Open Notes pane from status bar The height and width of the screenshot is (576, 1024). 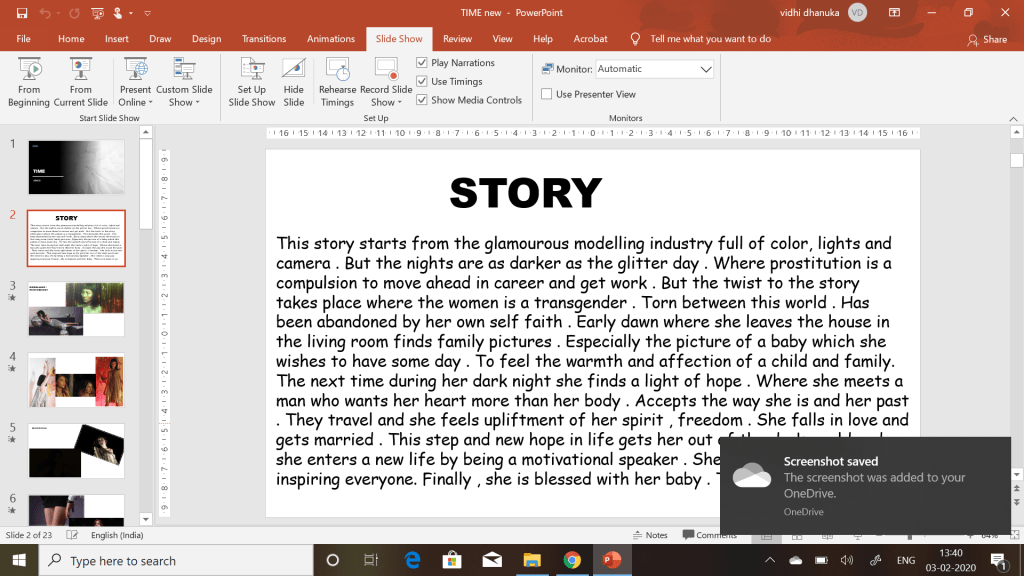(x=650, y=535)
